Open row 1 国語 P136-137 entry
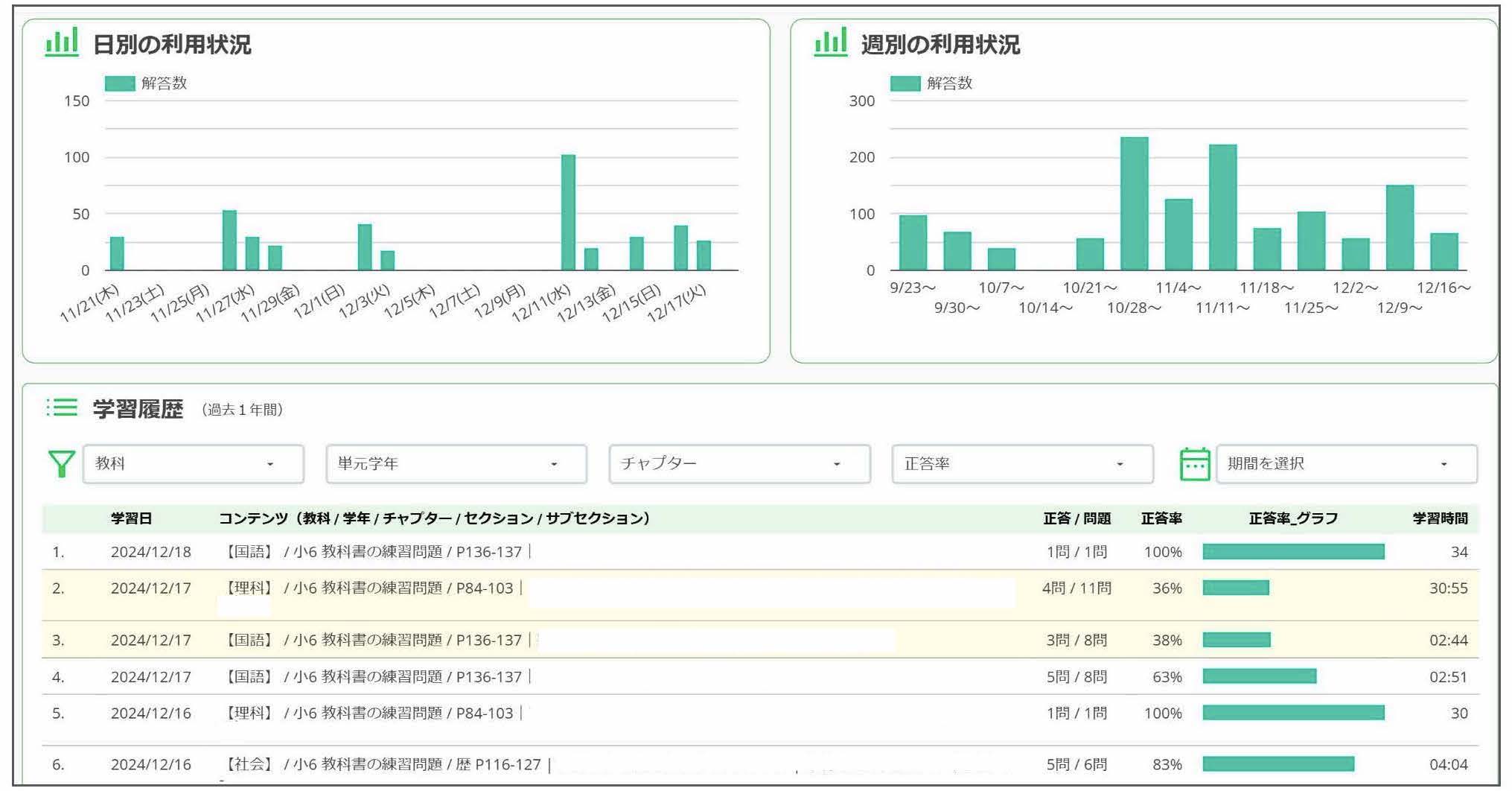 (374, 552)
